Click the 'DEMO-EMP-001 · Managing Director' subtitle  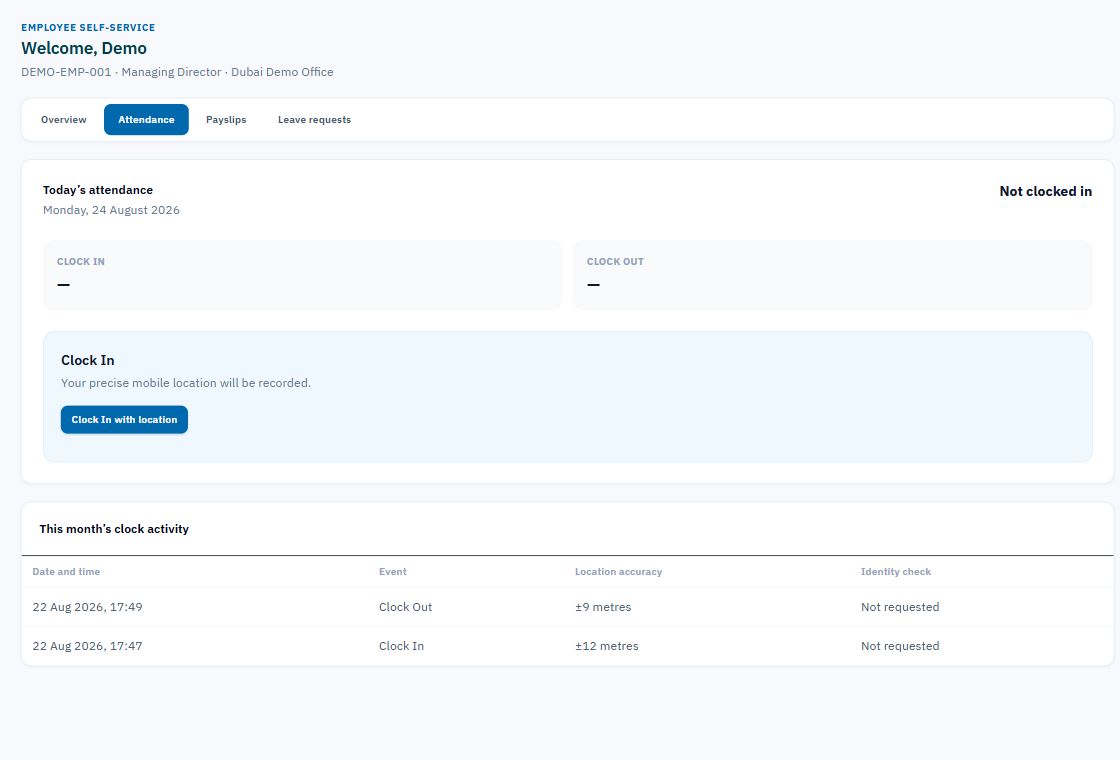pyautogui.click(x=121, y=71)
